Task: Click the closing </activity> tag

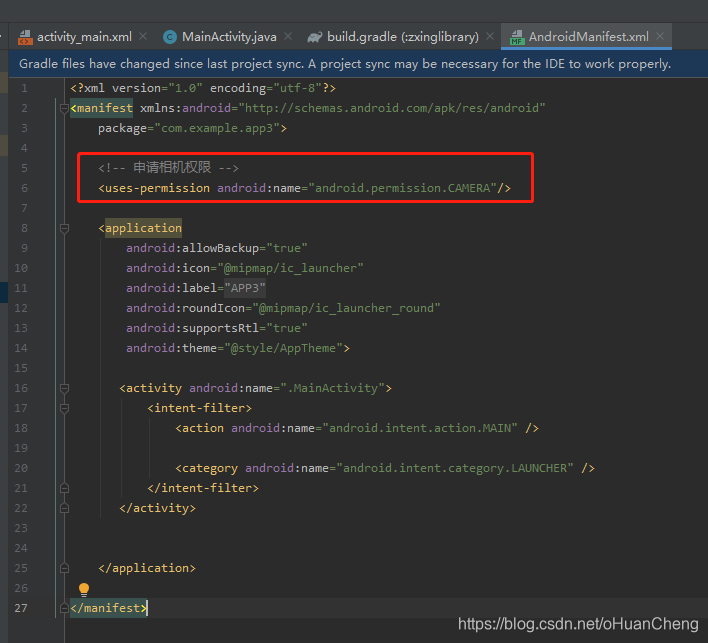Action: point(158,508)
